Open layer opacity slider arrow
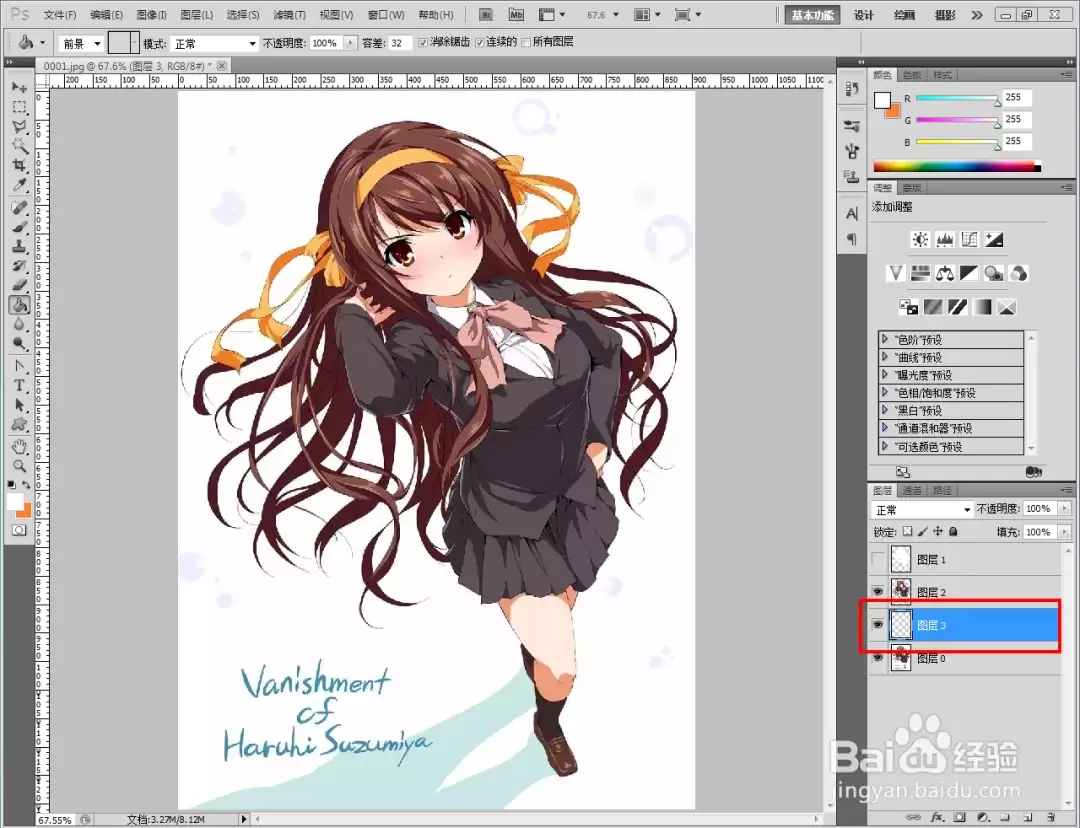The height and width of the screenshot is (828, 1080). tap(1065, 508)
